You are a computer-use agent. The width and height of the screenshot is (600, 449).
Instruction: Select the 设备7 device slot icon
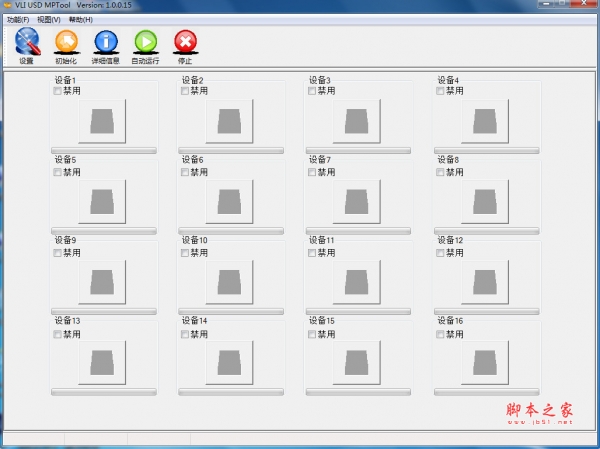point(357,202)
